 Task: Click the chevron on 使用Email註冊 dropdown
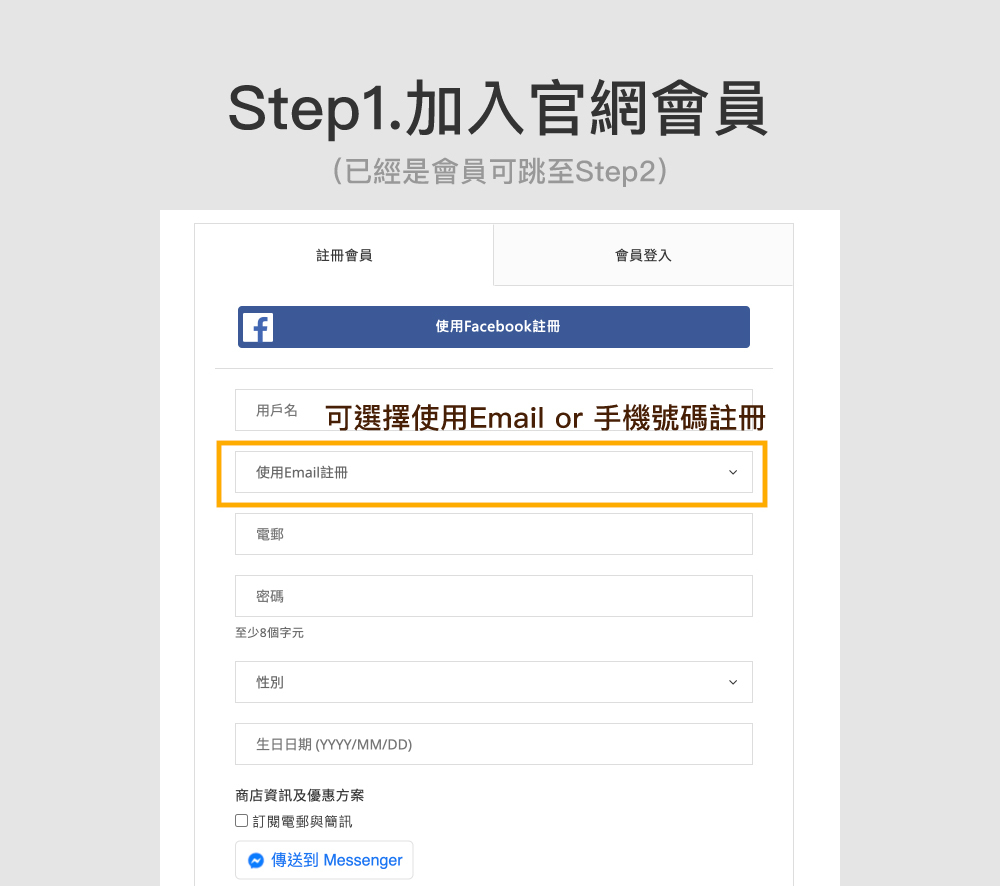pos(733,473)
